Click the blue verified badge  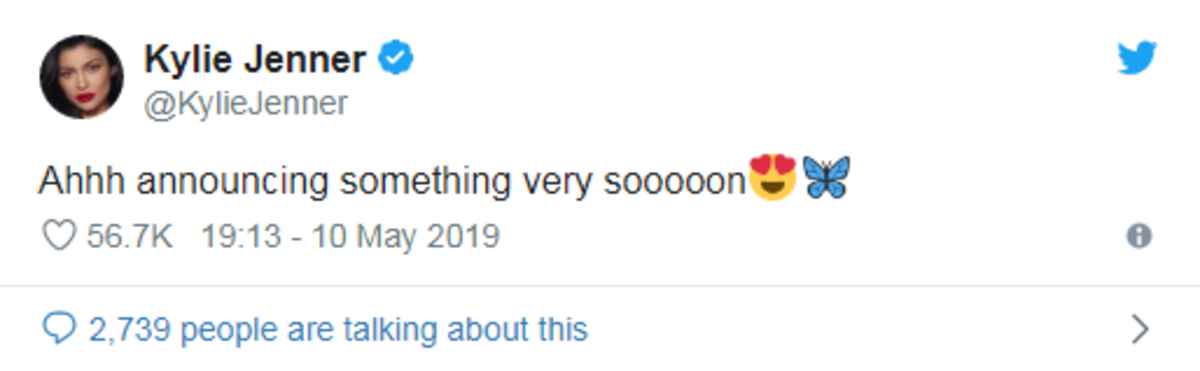tap(396, 61)
